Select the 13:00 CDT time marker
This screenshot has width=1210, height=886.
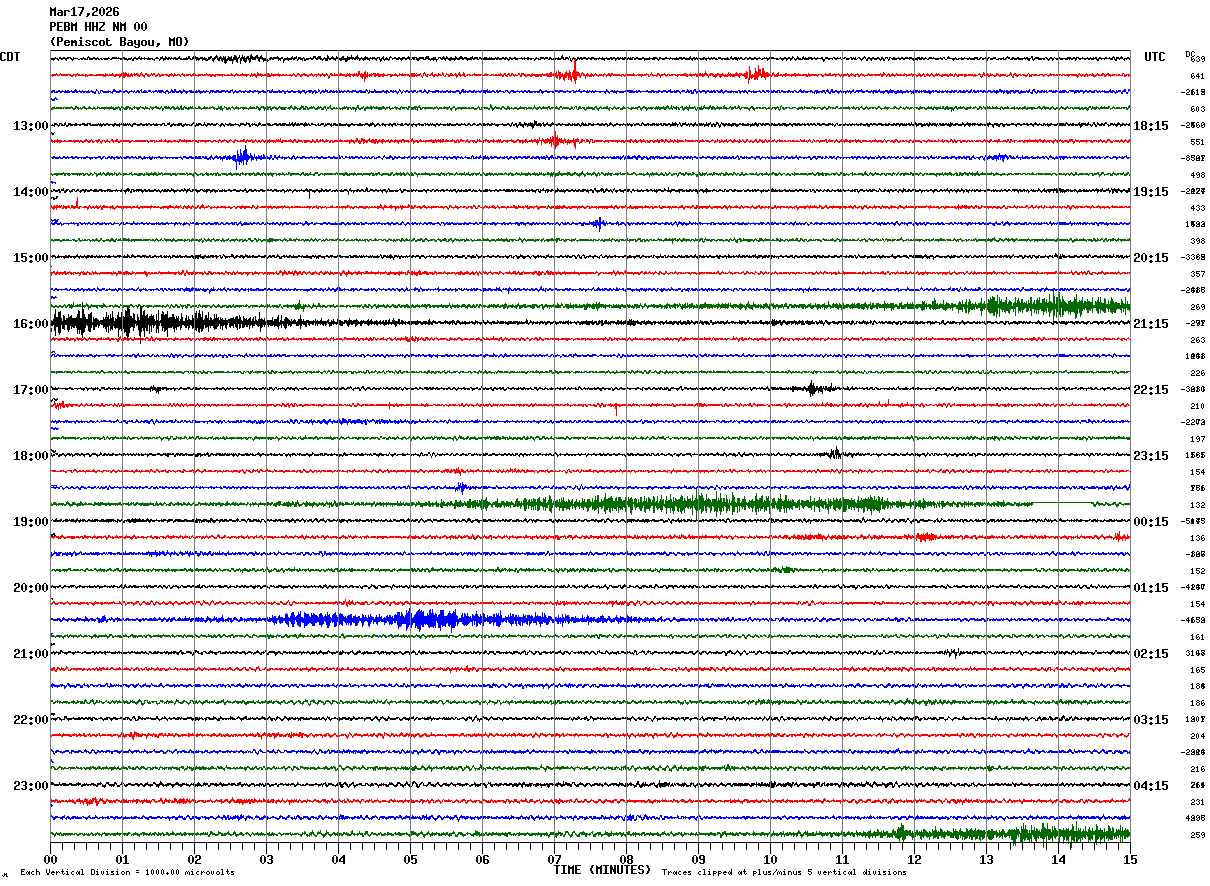tap(30, 126)
